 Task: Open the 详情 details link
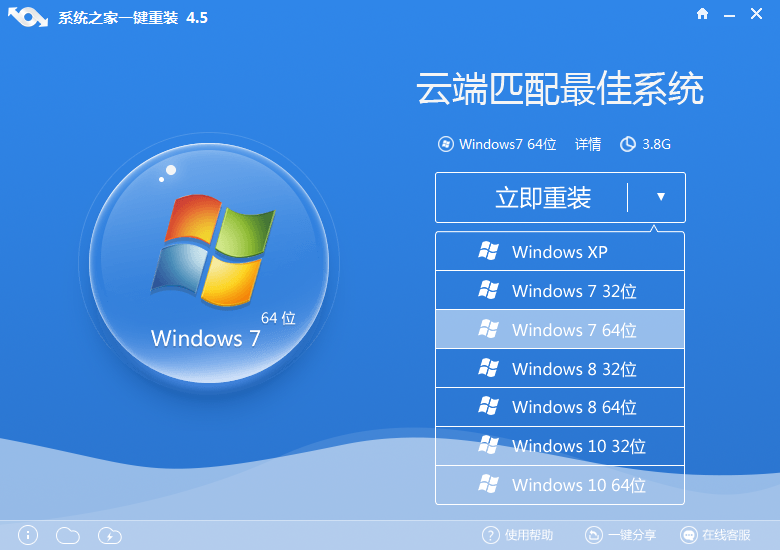588,144
